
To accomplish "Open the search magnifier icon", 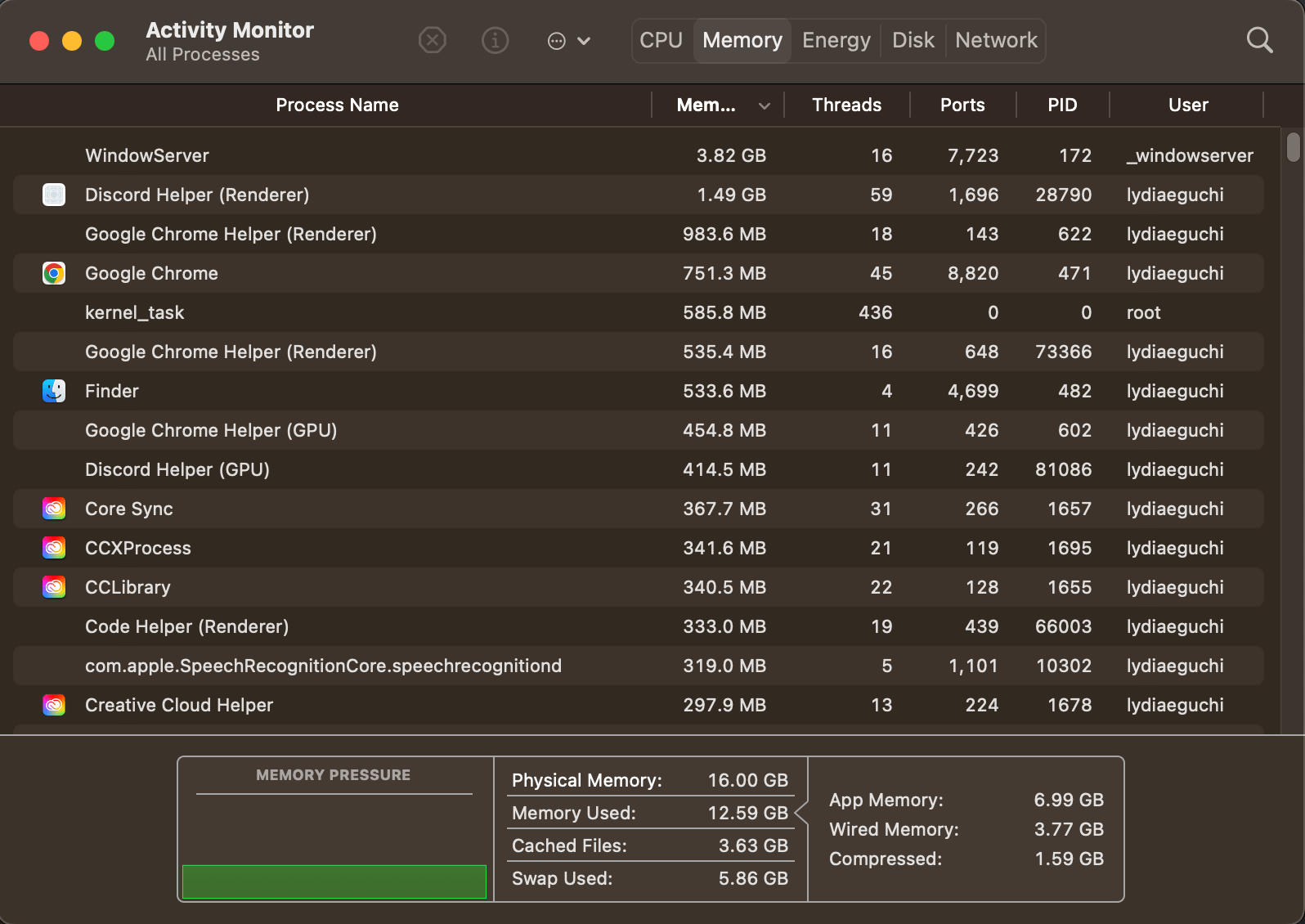I will pos(1259,40).
